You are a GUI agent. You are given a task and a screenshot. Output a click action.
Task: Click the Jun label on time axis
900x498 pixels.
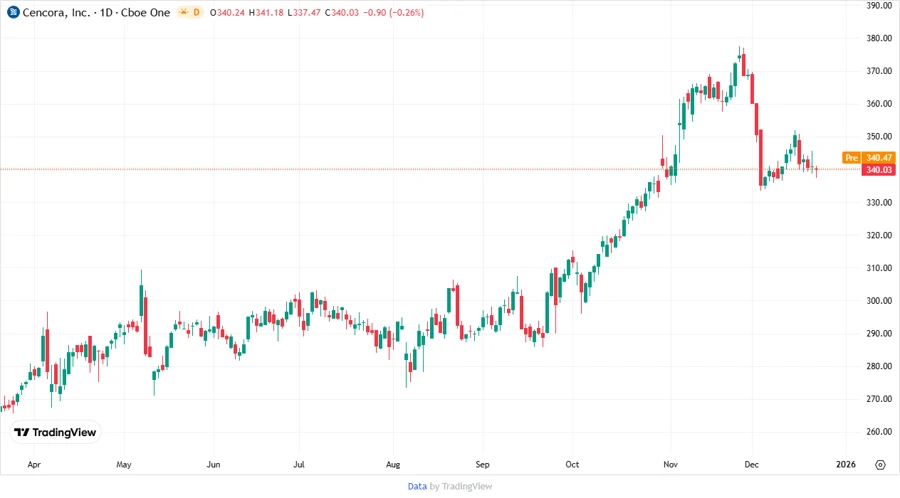213,464
